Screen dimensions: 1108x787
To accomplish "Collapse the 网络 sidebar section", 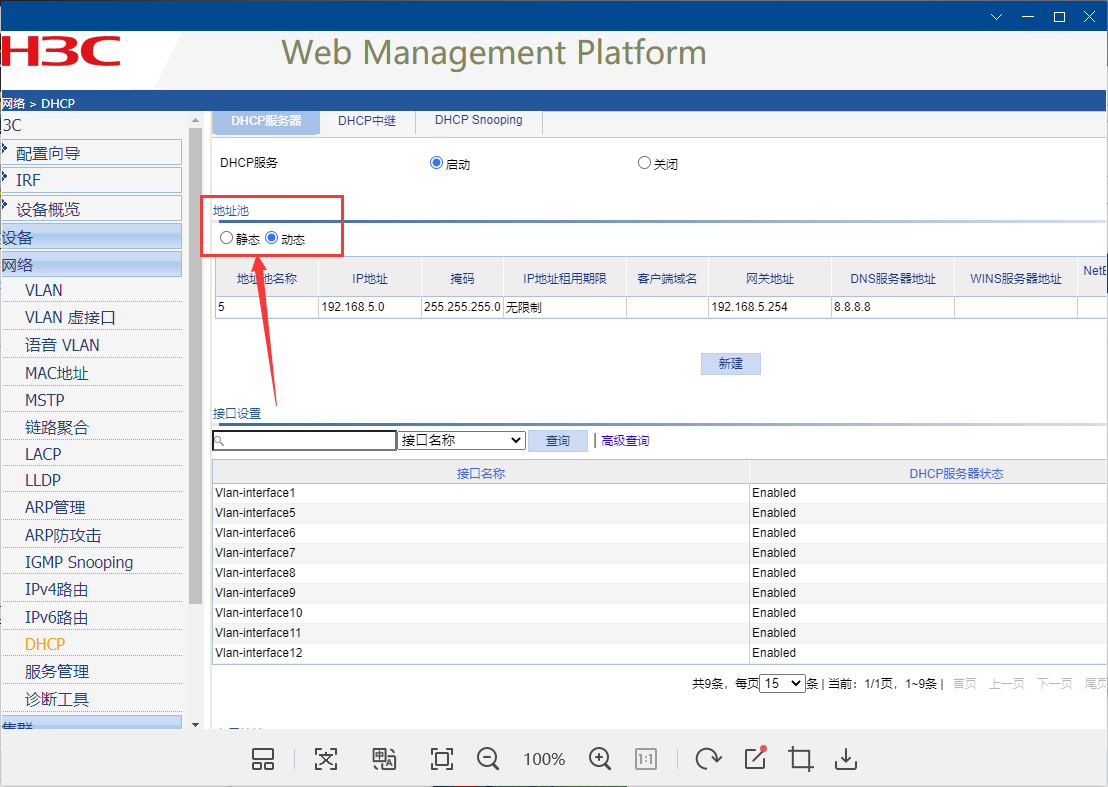I will coord(91,265).
